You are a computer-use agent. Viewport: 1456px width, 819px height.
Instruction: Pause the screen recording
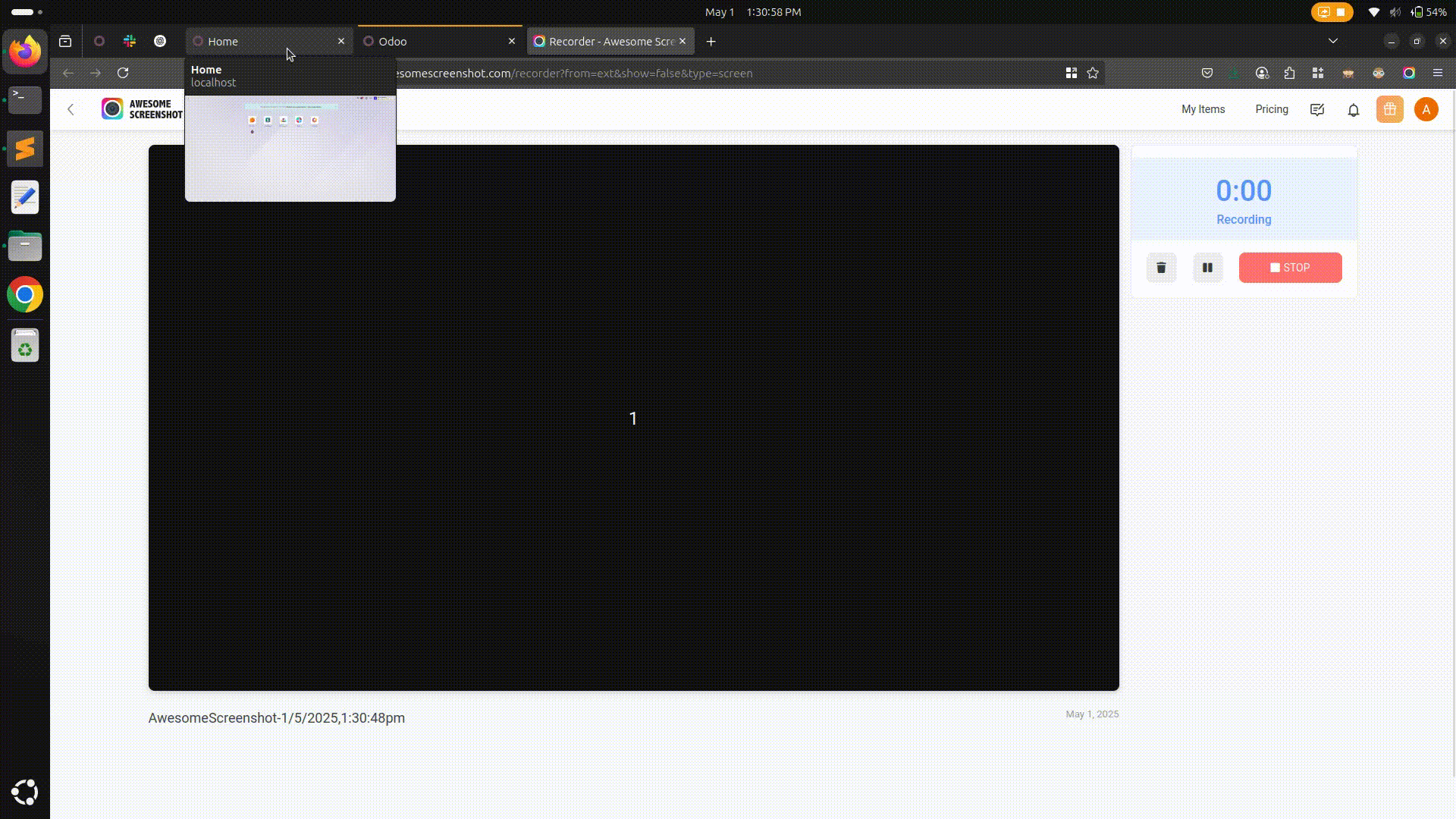coord(1207,268)
